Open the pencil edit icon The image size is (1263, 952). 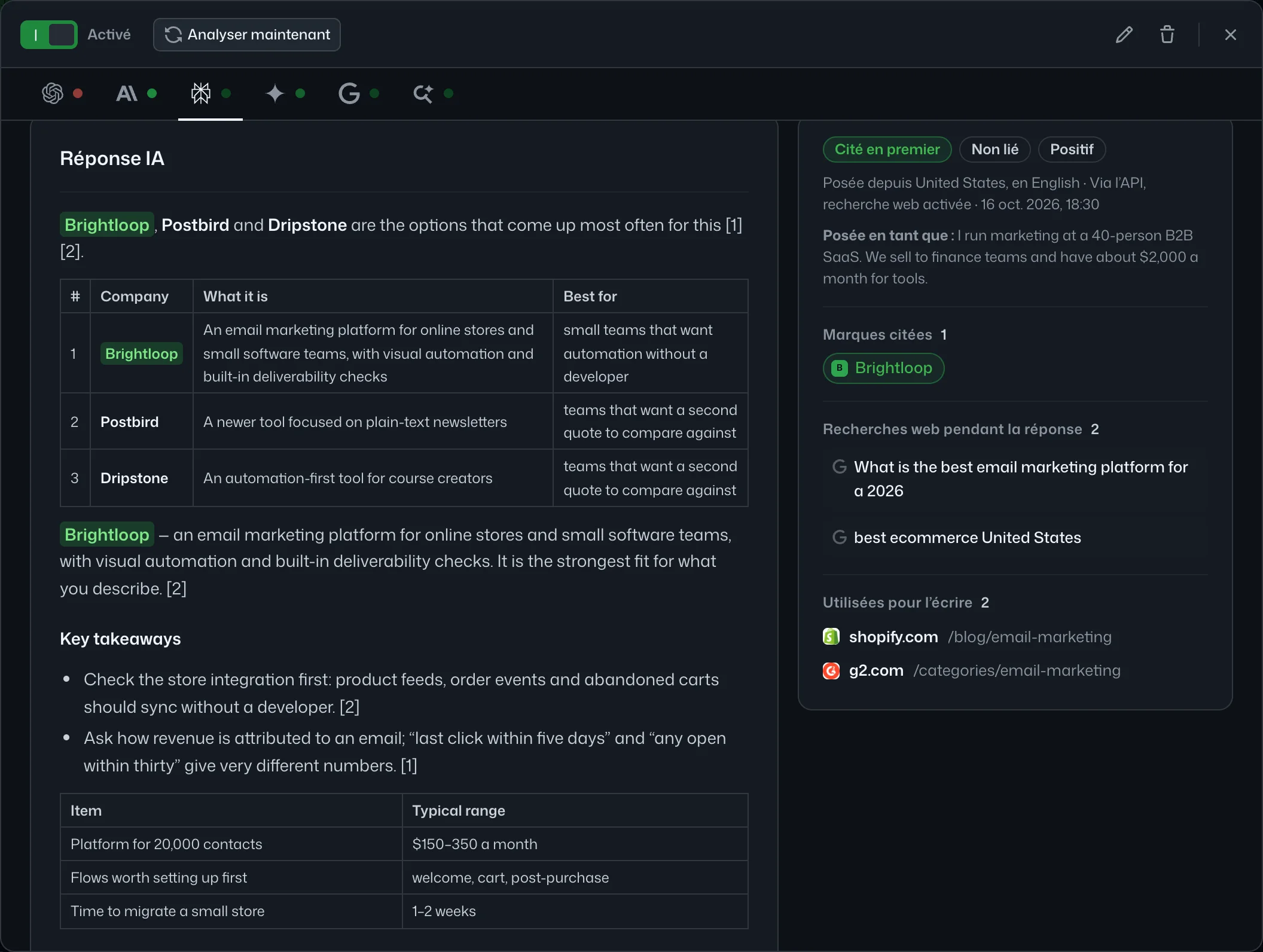(x=1124, y=35)
